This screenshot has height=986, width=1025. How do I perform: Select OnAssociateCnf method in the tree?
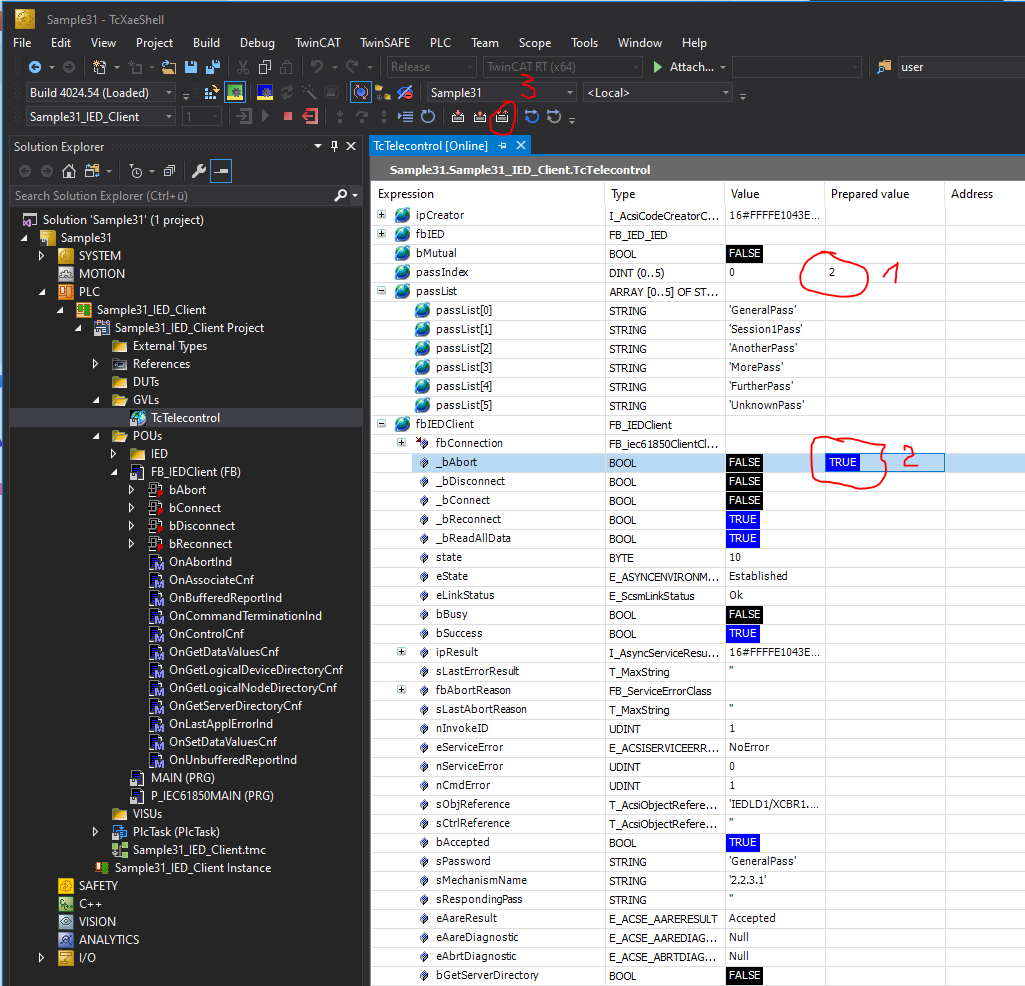(x=211, y=579)
